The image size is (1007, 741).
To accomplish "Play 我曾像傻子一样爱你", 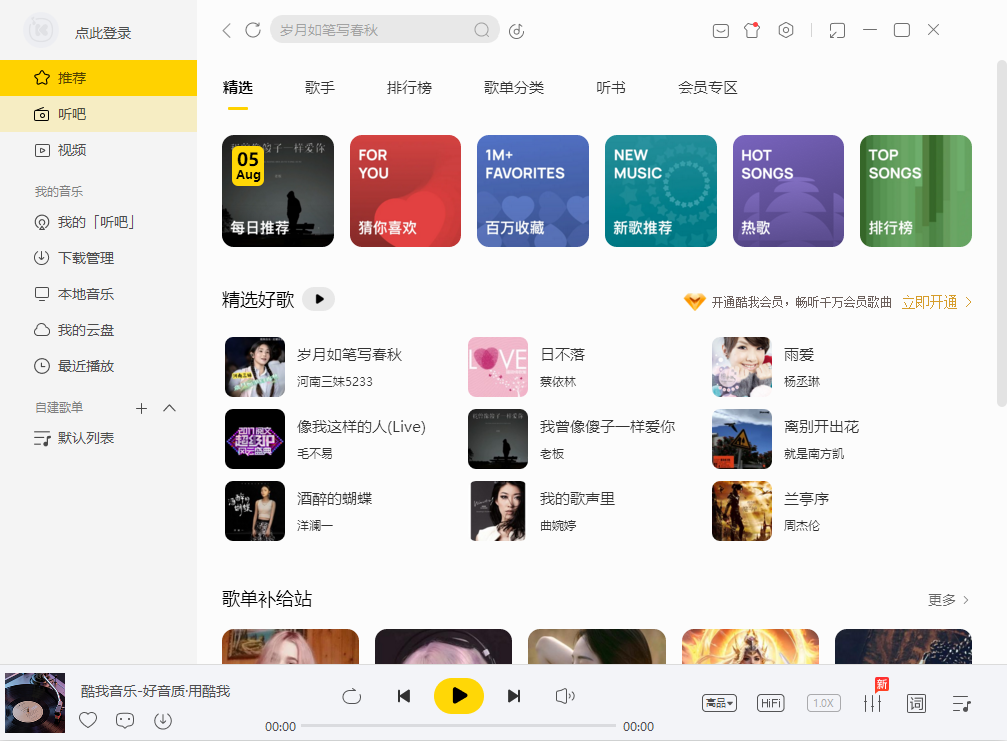I will (608, 426).
